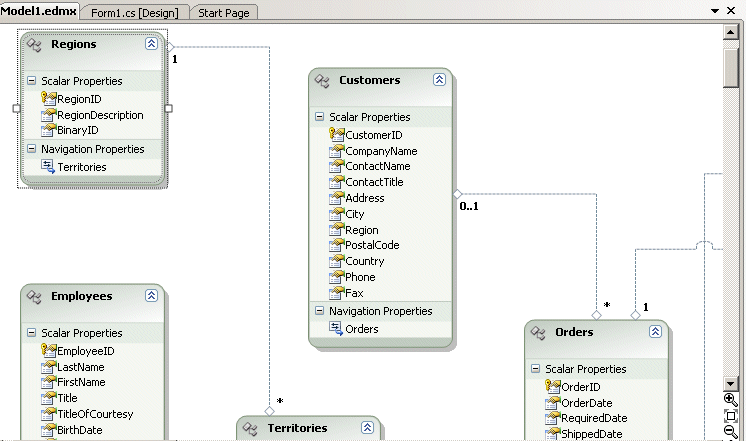
Task: Click the Orders entity type icon
Action: pyautogui.click(x=538, y=333)
